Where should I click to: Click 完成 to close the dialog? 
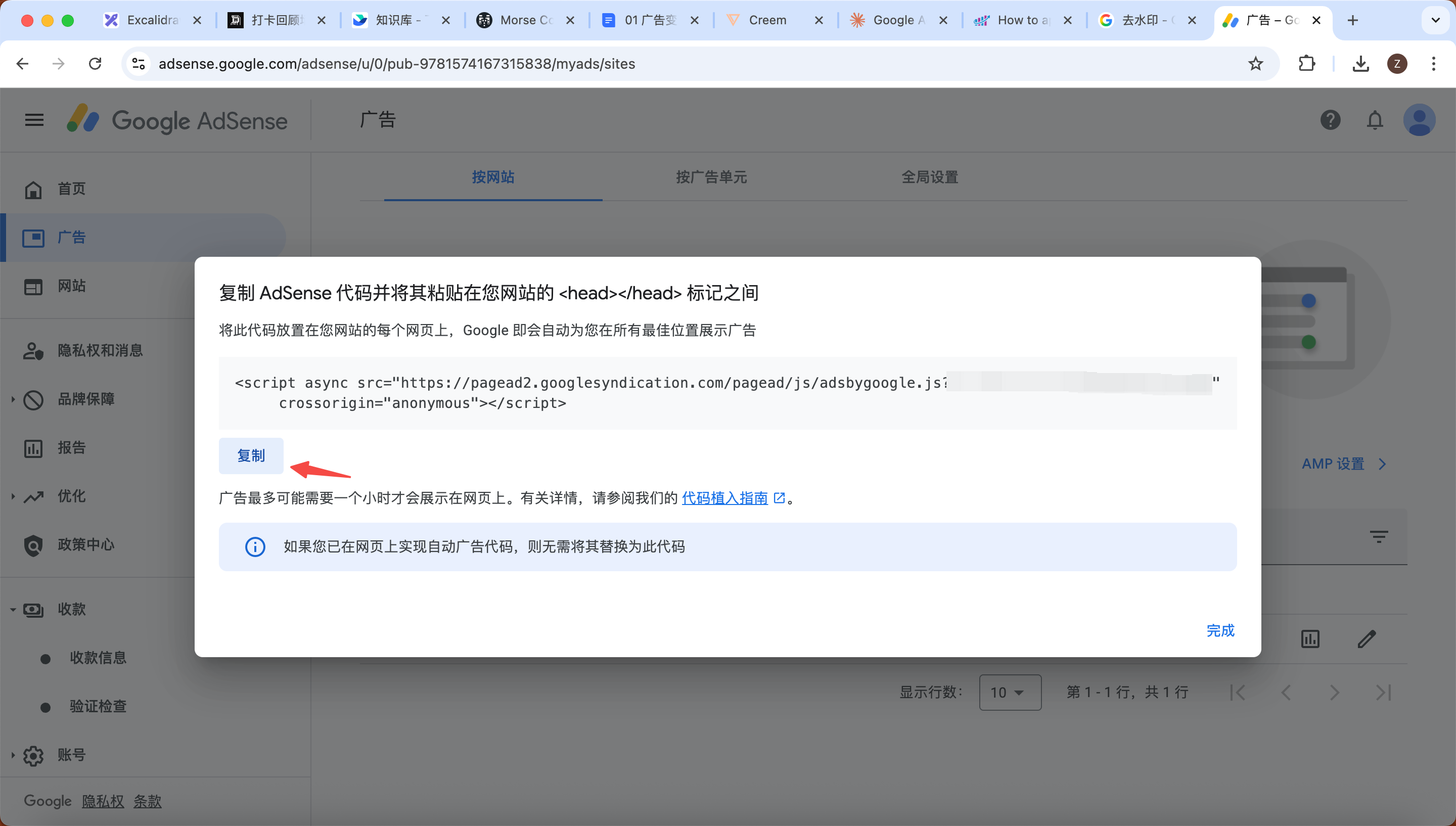coord(1220,630)
